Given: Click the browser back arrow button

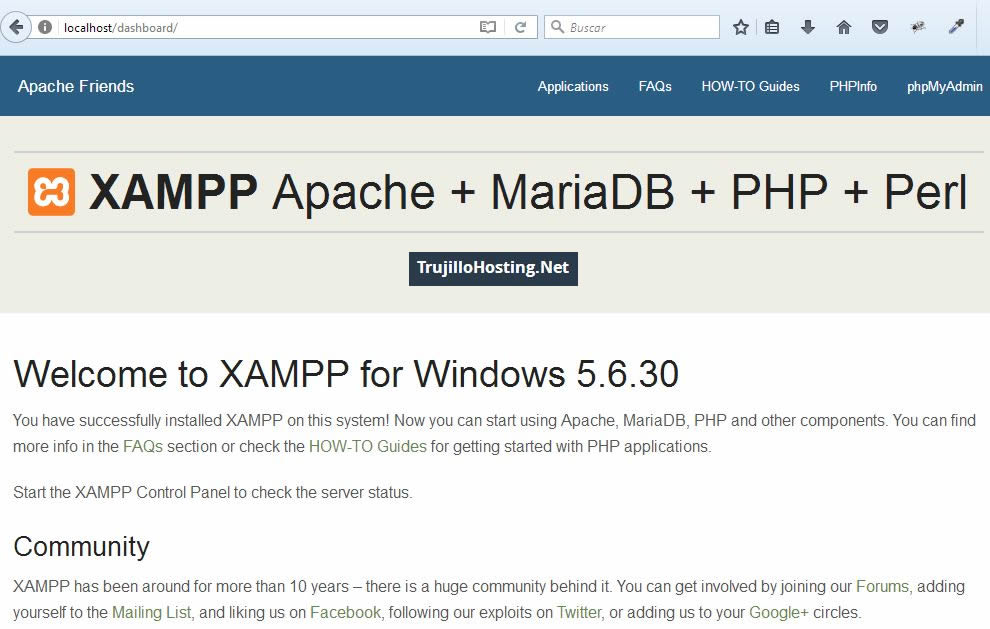Looking at the screenshot, I should (16, 27).
